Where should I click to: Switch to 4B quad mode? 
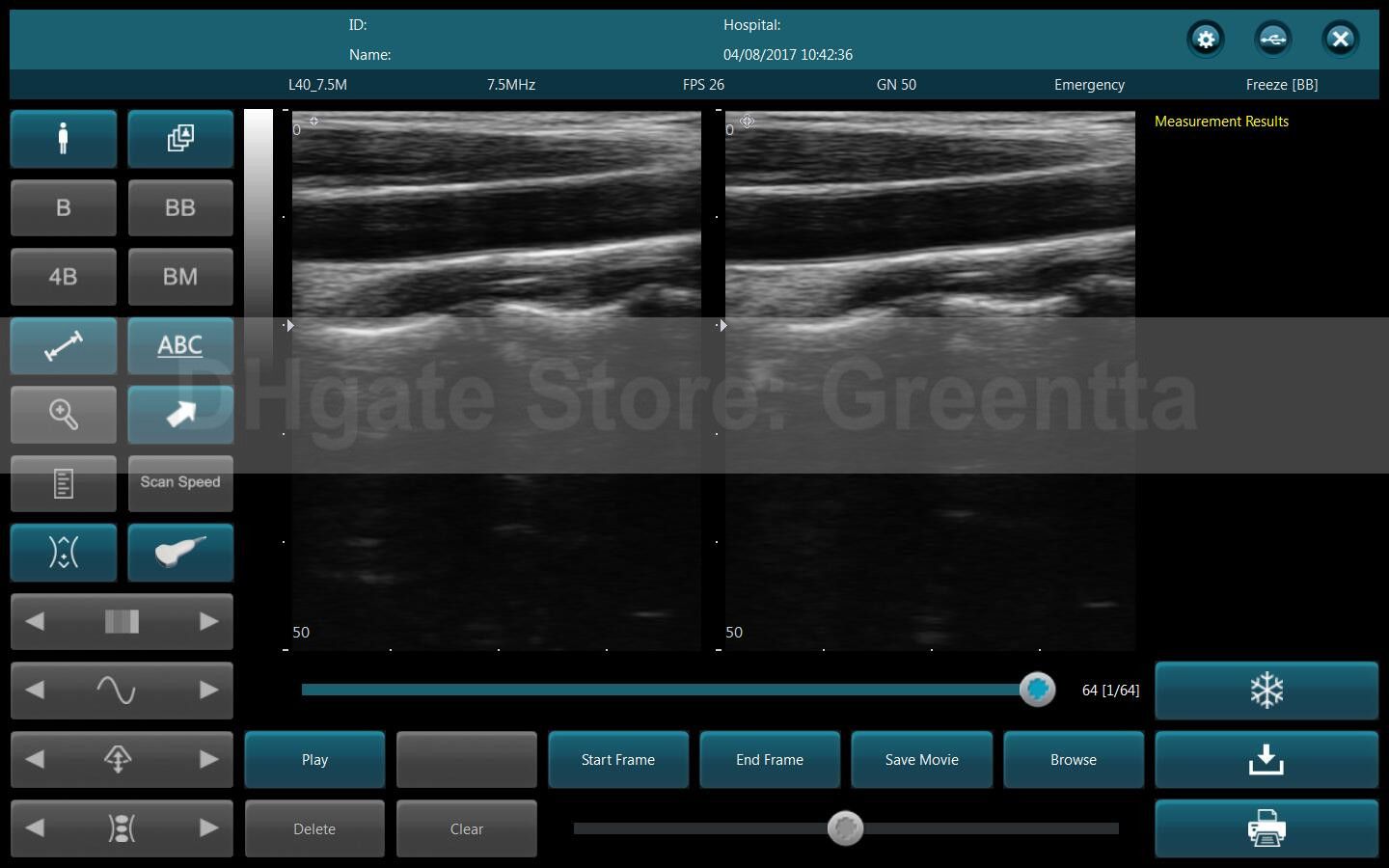point(64,277)
